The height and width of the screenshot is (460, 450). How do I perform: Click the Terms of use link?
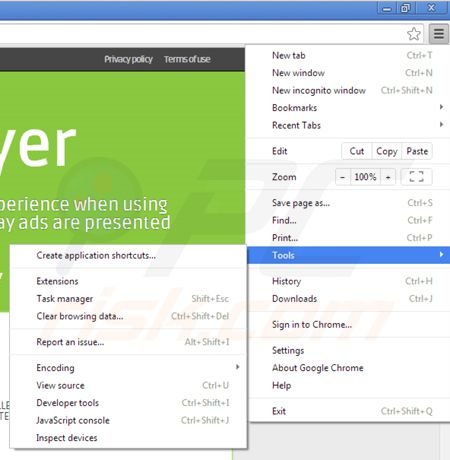(187, 59)
